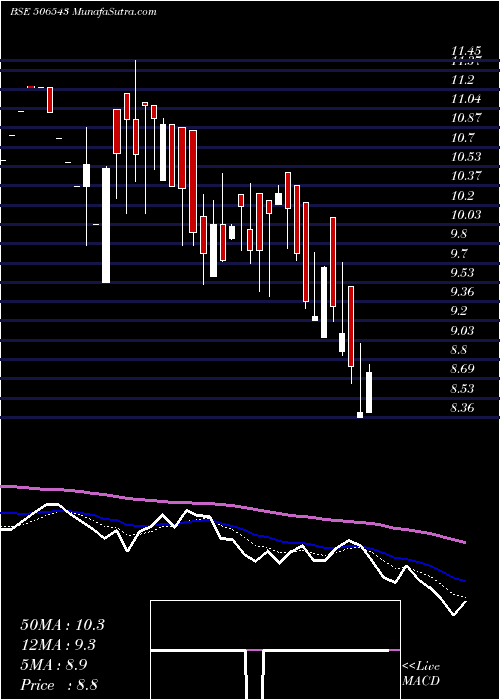This screenshot has height=700, width=500.
Task: Click the 12MA : 9.3 readout
Action: click(x=58, y=645)
